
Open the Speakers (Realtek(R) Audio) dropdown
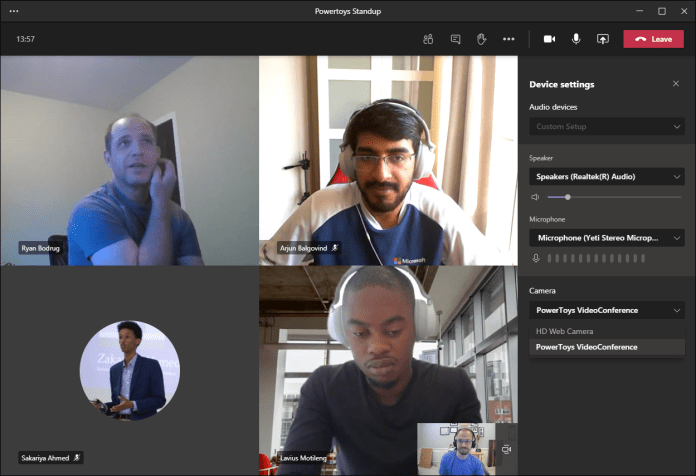[607, 177]
